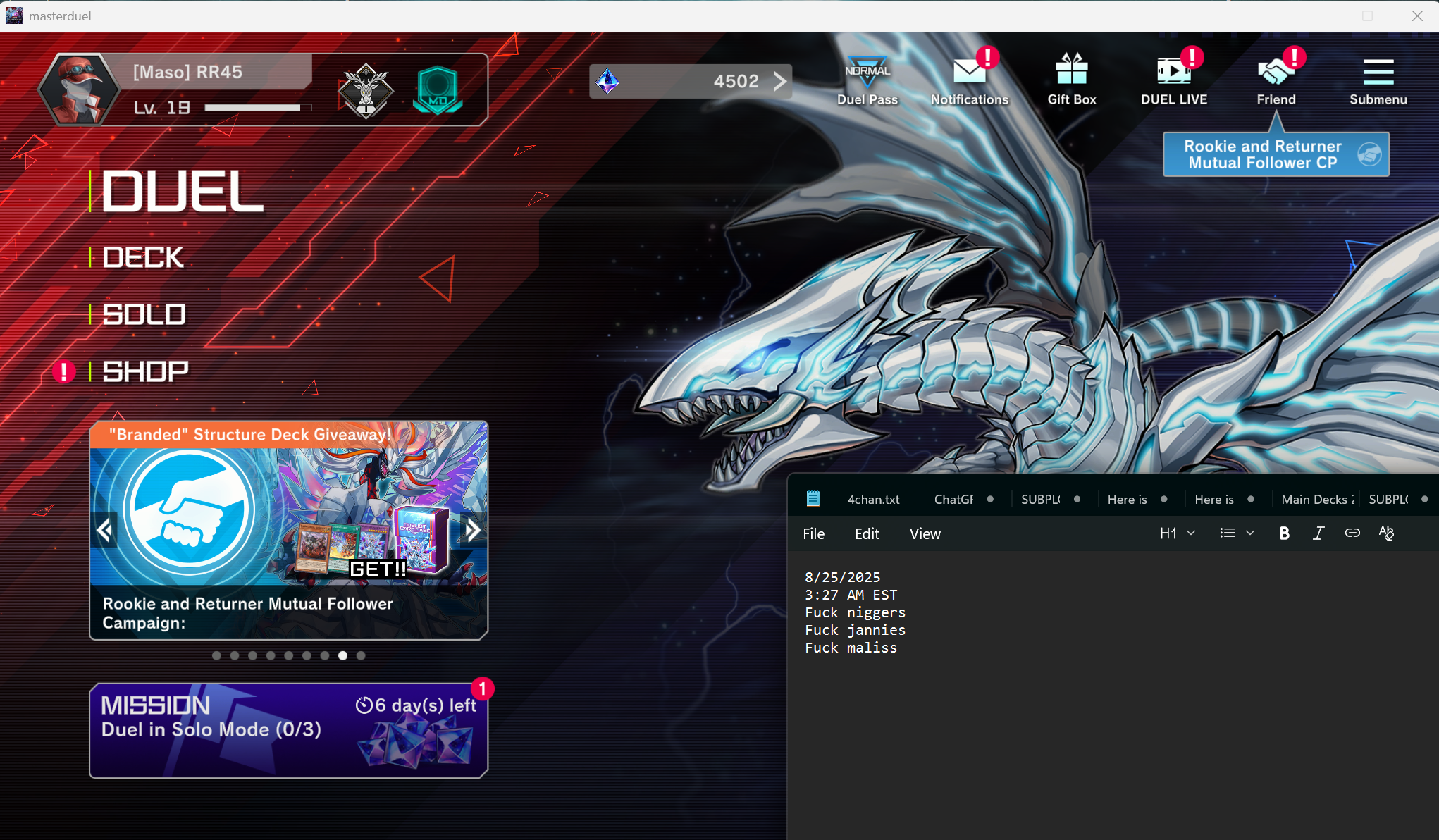Click Rookie and Returner Mutual Follower CP
Viewport: 1439px width, 840px height.
1276,154
